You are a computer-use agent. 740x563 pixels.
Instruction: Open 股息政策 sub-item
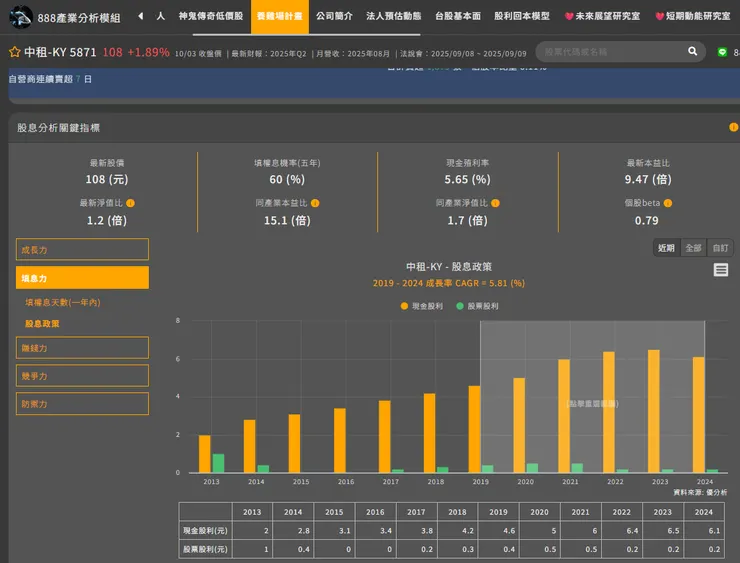pos(42,324)
